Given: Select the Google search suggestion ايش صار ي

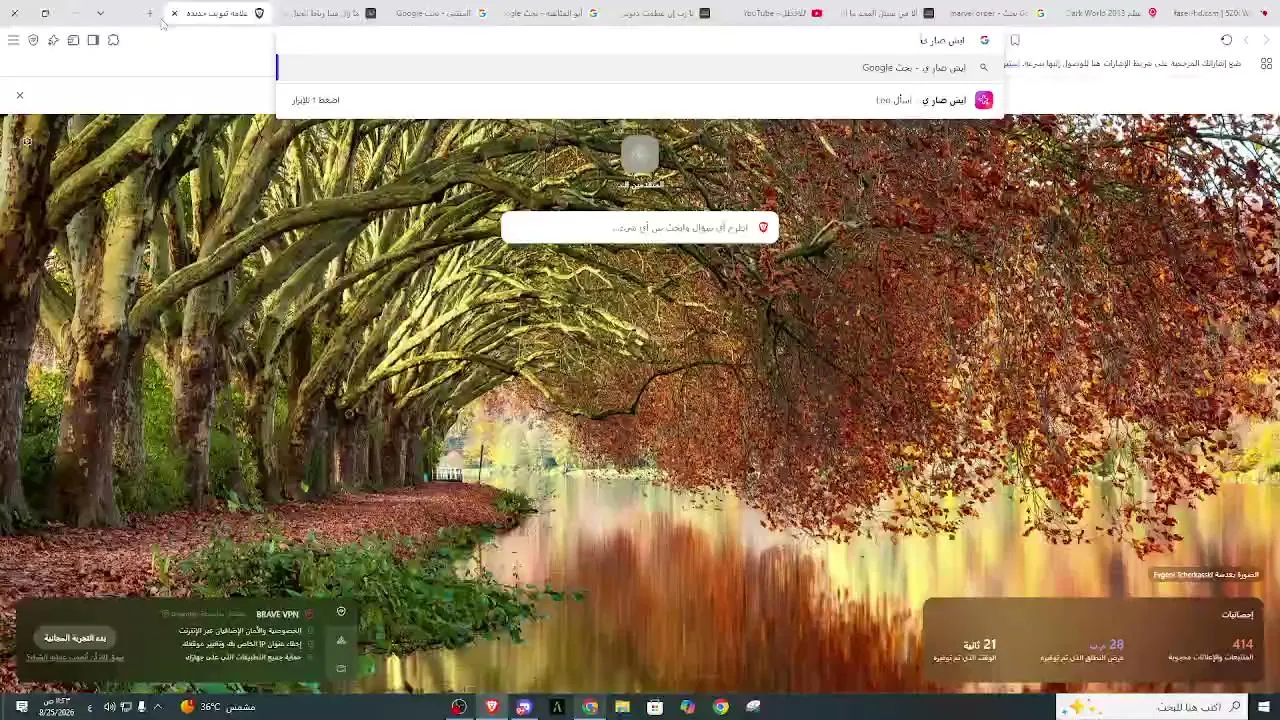Looking at the screenshot, I should [x=640, y=67].
